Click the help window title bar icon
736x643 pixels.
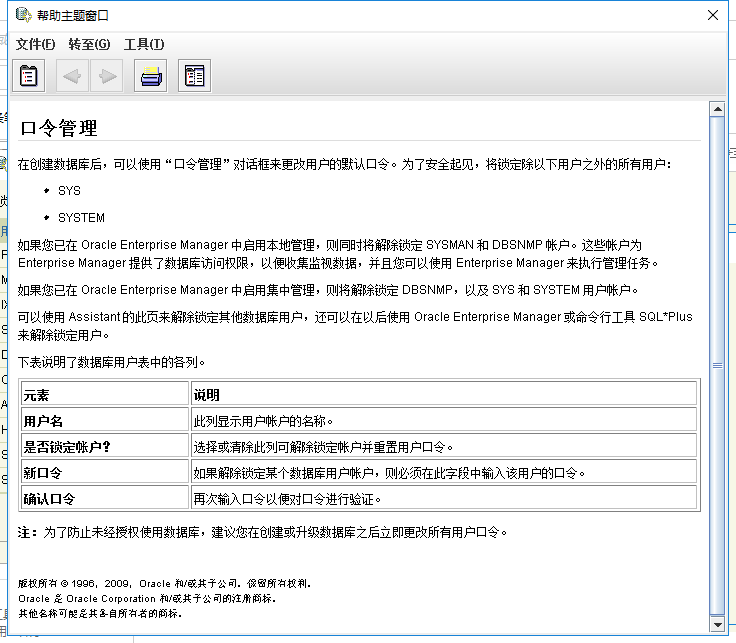[x=23, y=15]
